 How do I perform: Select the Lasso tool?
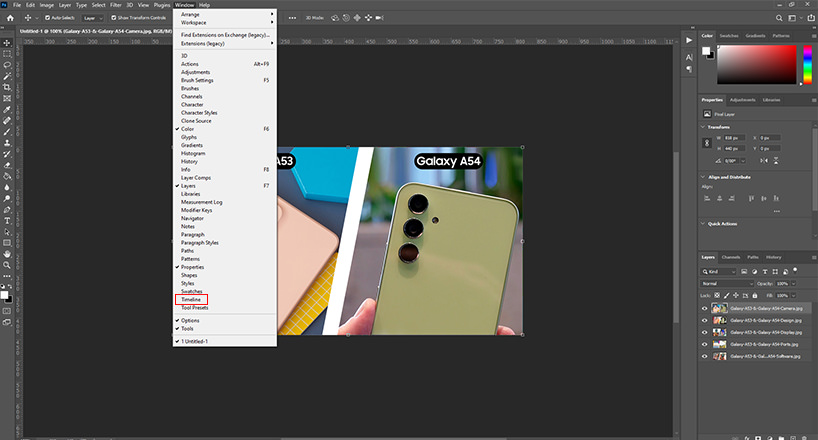(x=7, y=65)
